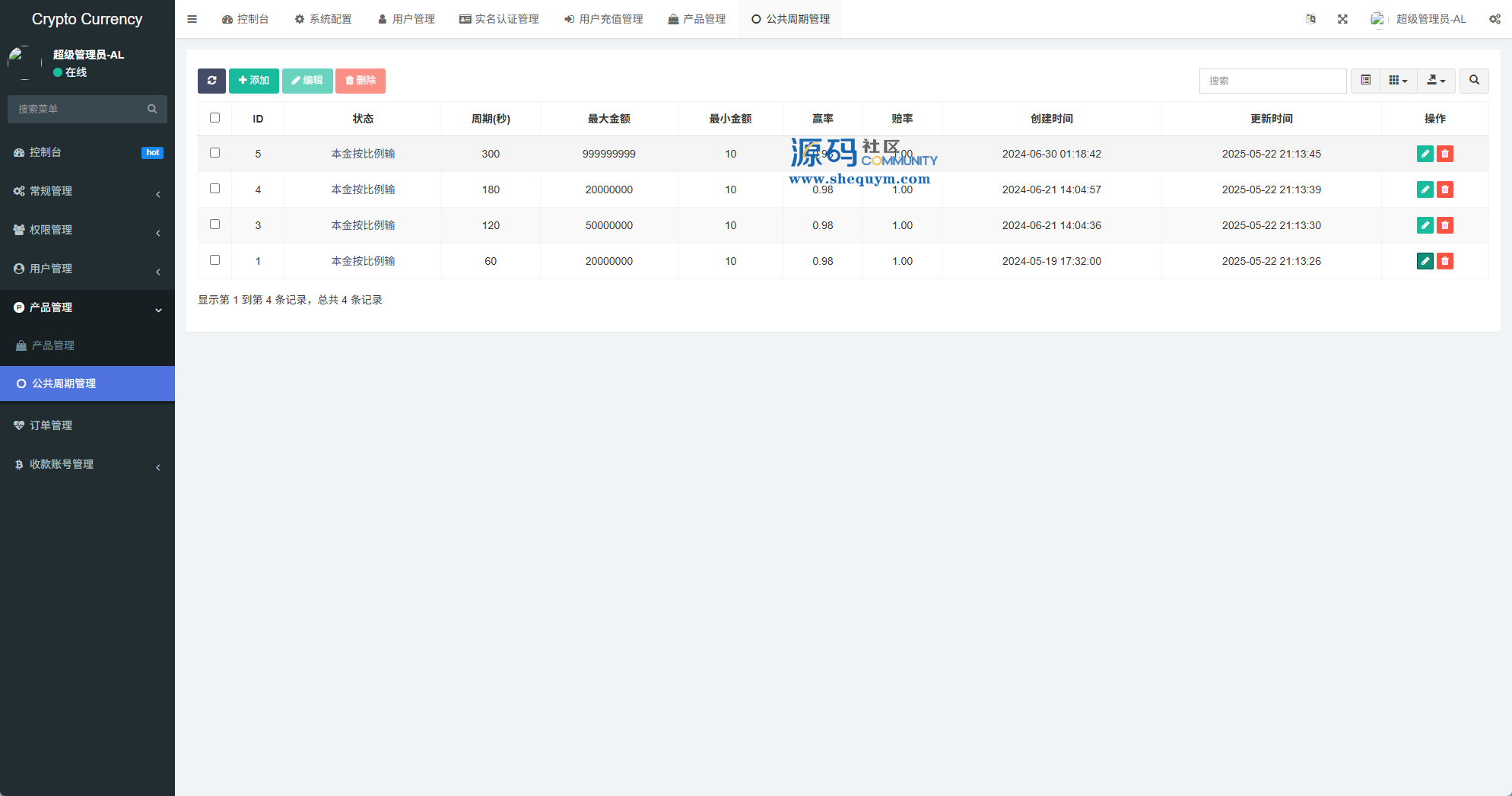Open the columns visibility dropdown
1512x796 pixels.
pyautogui.click(x=1398, y=81)
